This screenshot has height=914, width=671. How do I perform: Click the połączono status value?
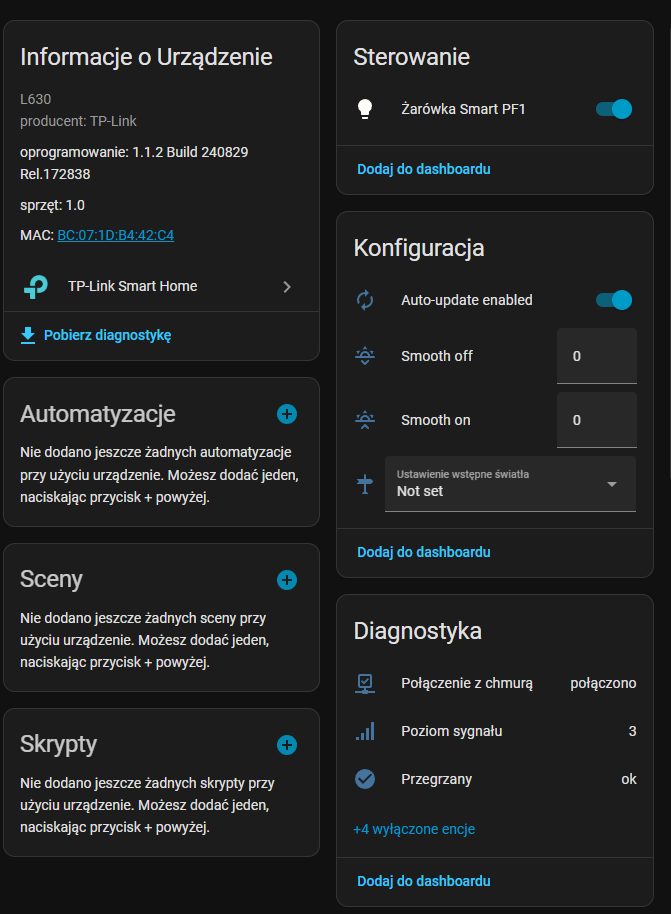(x=603, y=683)
